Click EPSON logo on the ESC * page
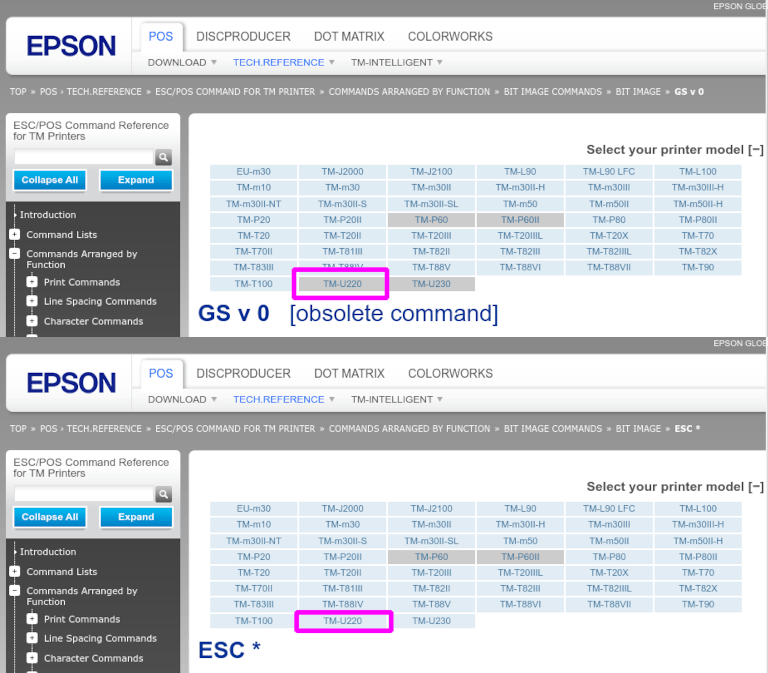The image size is (768, 673). pos(71,383)
